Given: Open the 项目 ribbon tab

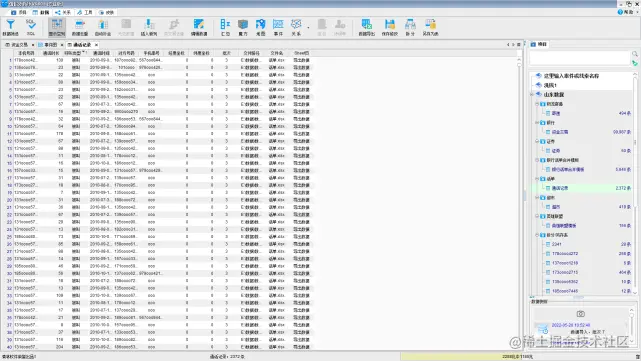Looking at the screenshot, I should pos(19,12).
